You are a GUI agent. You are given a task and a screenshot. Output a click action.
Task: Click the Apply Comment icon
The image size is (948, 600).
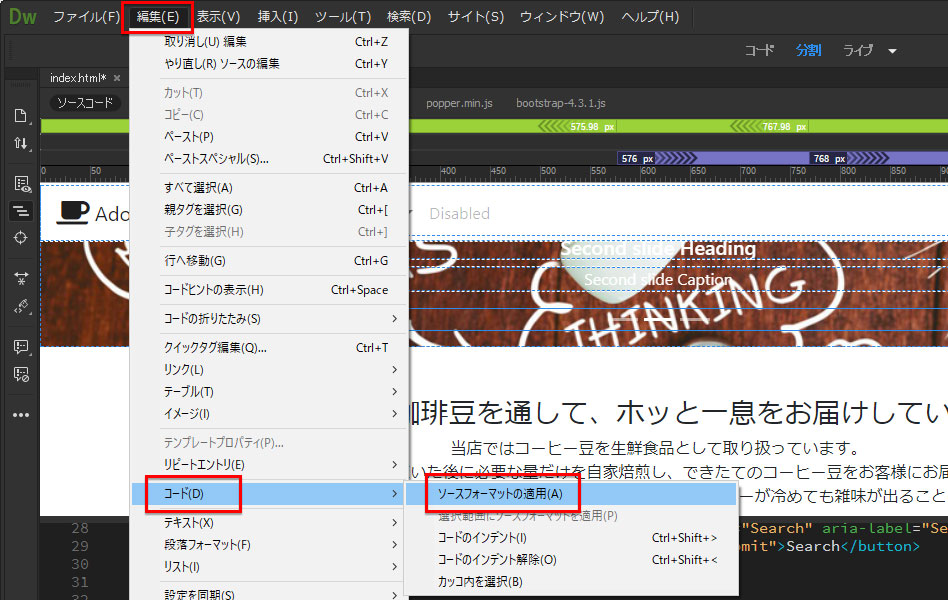pyautogui.click(x=20, y=346)
